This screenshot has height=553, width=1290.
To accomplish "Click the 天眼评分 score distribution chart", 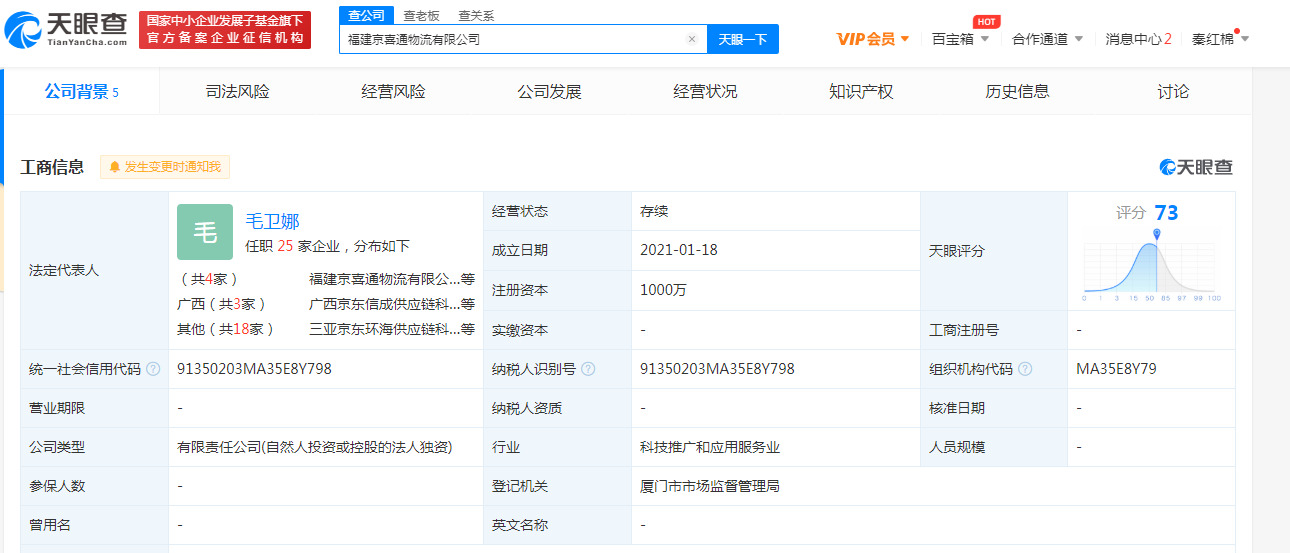I will [1152, 266].
